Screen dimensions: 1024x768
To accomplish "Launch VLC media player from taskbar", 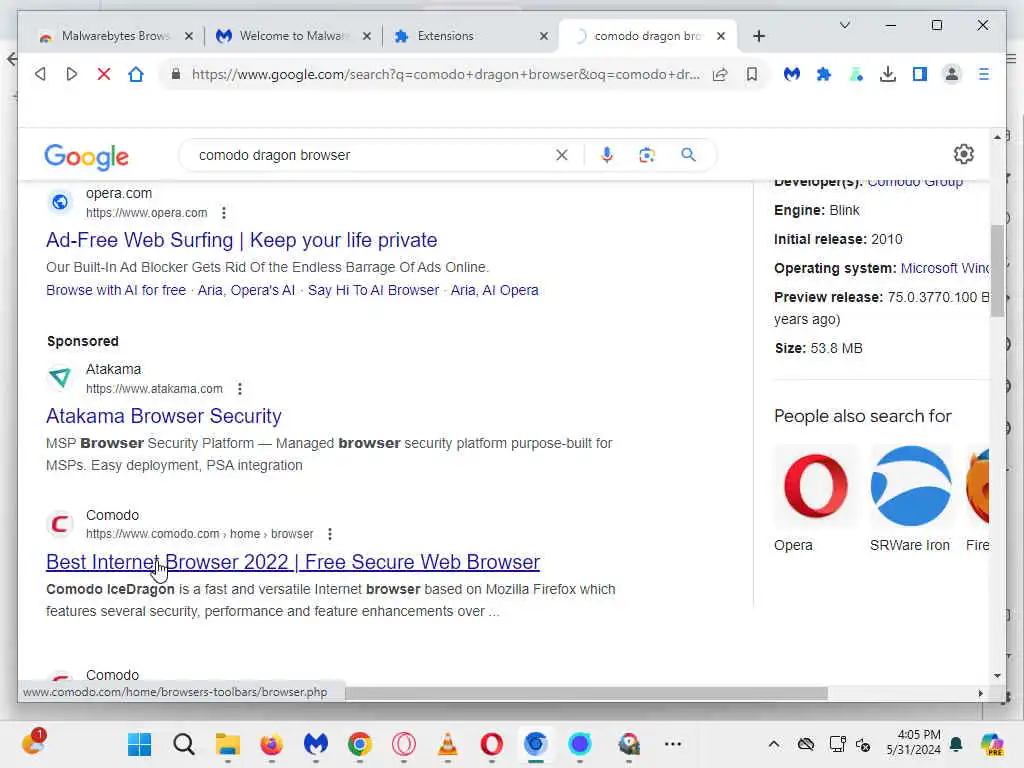I will (448, 744).
